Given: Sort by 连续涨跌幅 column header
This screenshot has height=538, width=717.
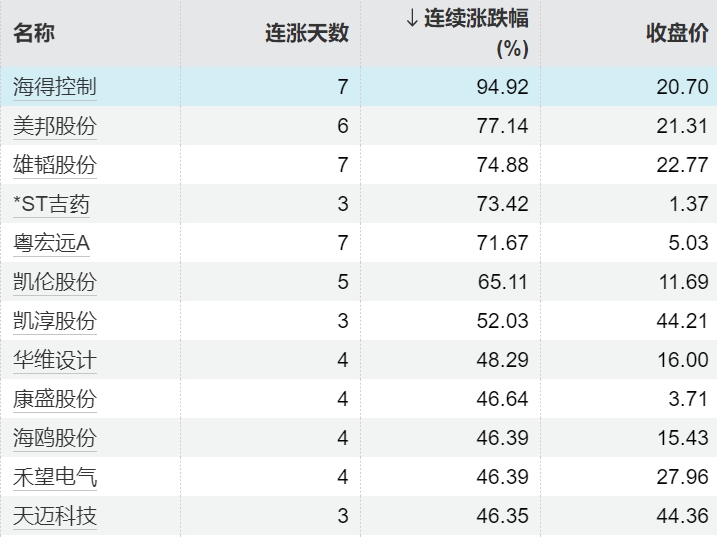Looking at the screenshot, I should 476,20.
